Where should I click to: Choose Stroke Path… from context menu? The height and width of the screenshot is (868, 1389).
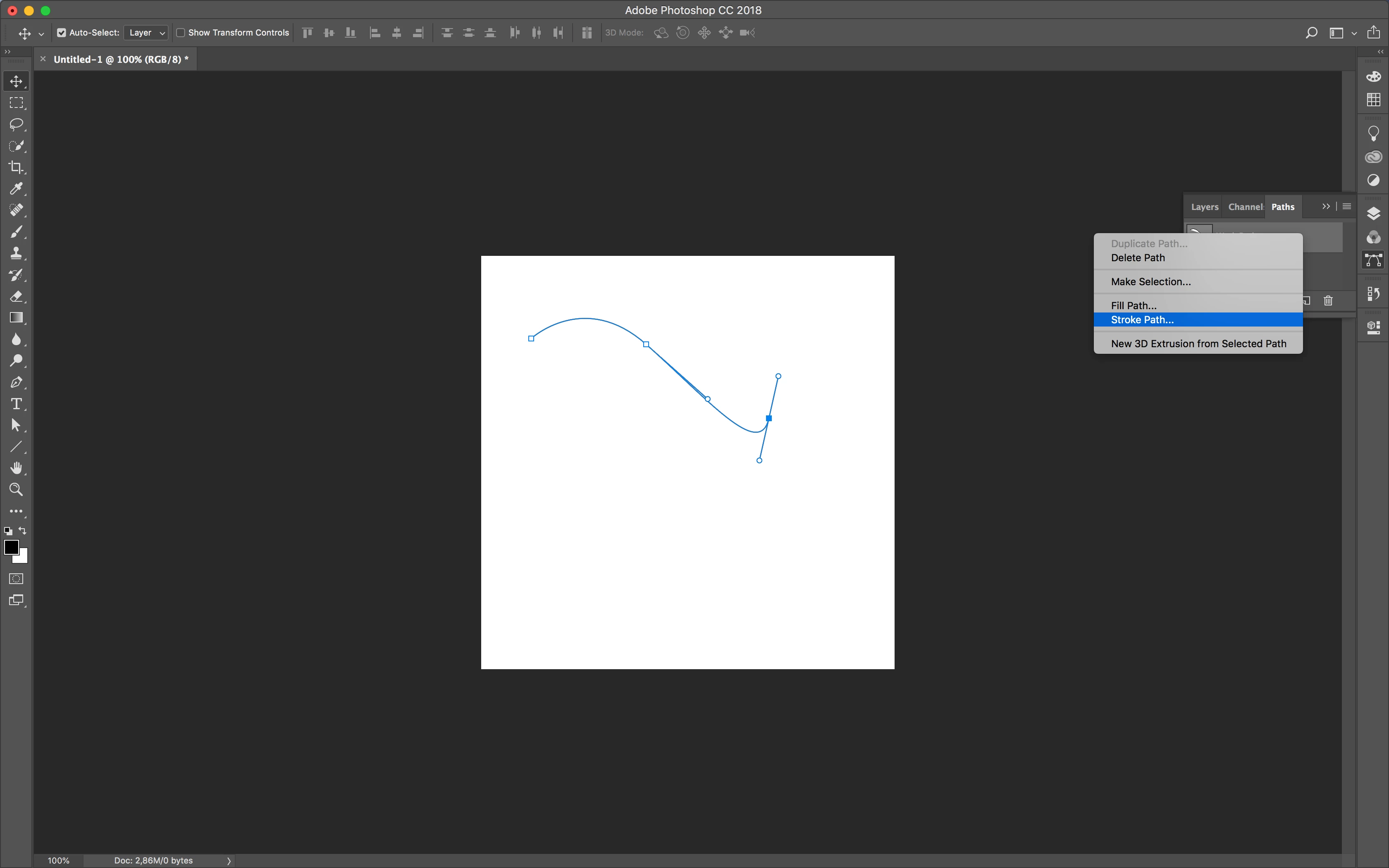click(x=1142, y=320)
